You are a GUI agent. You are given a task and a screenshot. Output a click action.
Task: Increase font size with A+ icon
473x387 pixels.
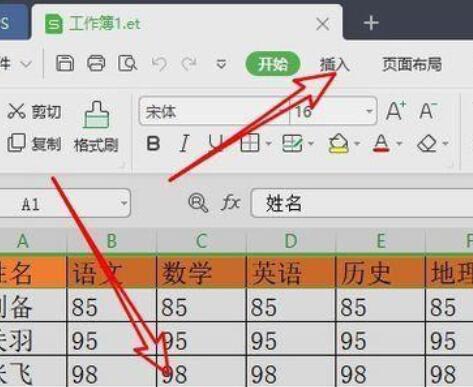click(396, 110)
